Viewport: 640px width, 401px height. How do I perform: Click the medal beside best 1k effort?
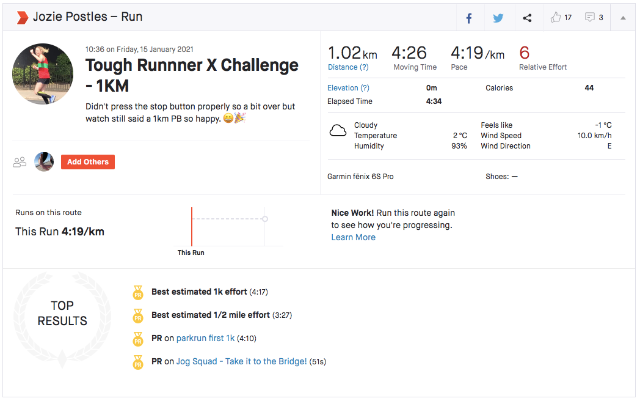[139, 293]
